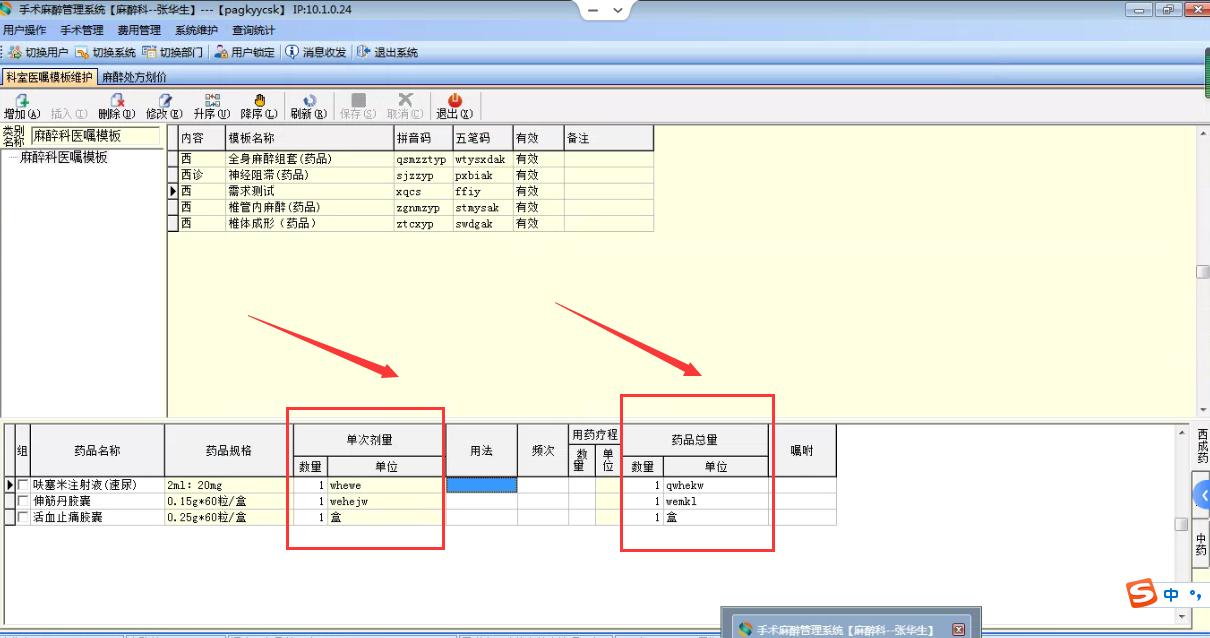Click 切换部门 switch department icon
This screenshot has width=1210, height=638.
pyautogui.click(x=149, y=52)
